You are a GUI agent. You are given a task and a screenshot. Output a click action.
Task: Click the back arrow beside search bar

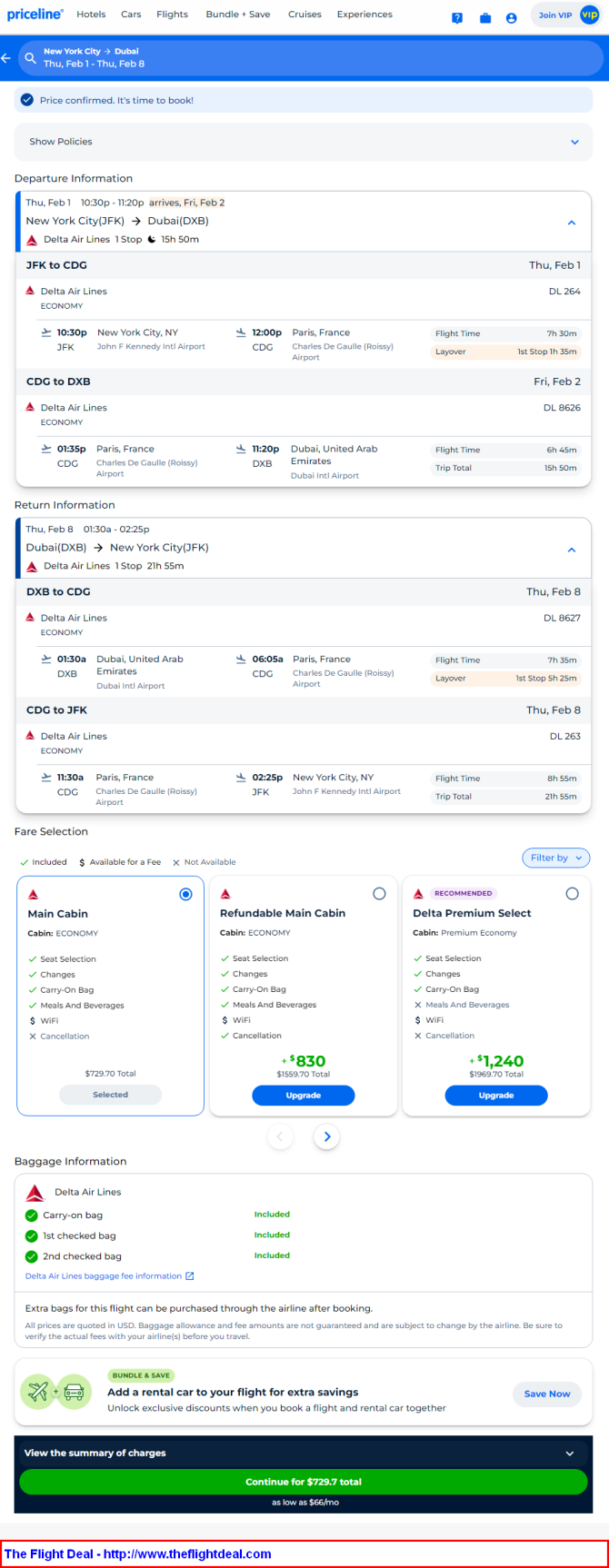pos(6,58)
